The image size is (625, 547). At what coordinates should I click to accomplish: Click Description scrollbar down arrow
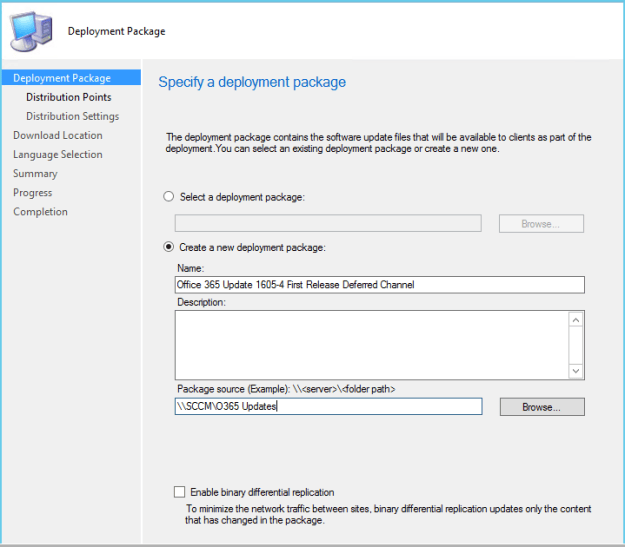[x=576, y=371]
